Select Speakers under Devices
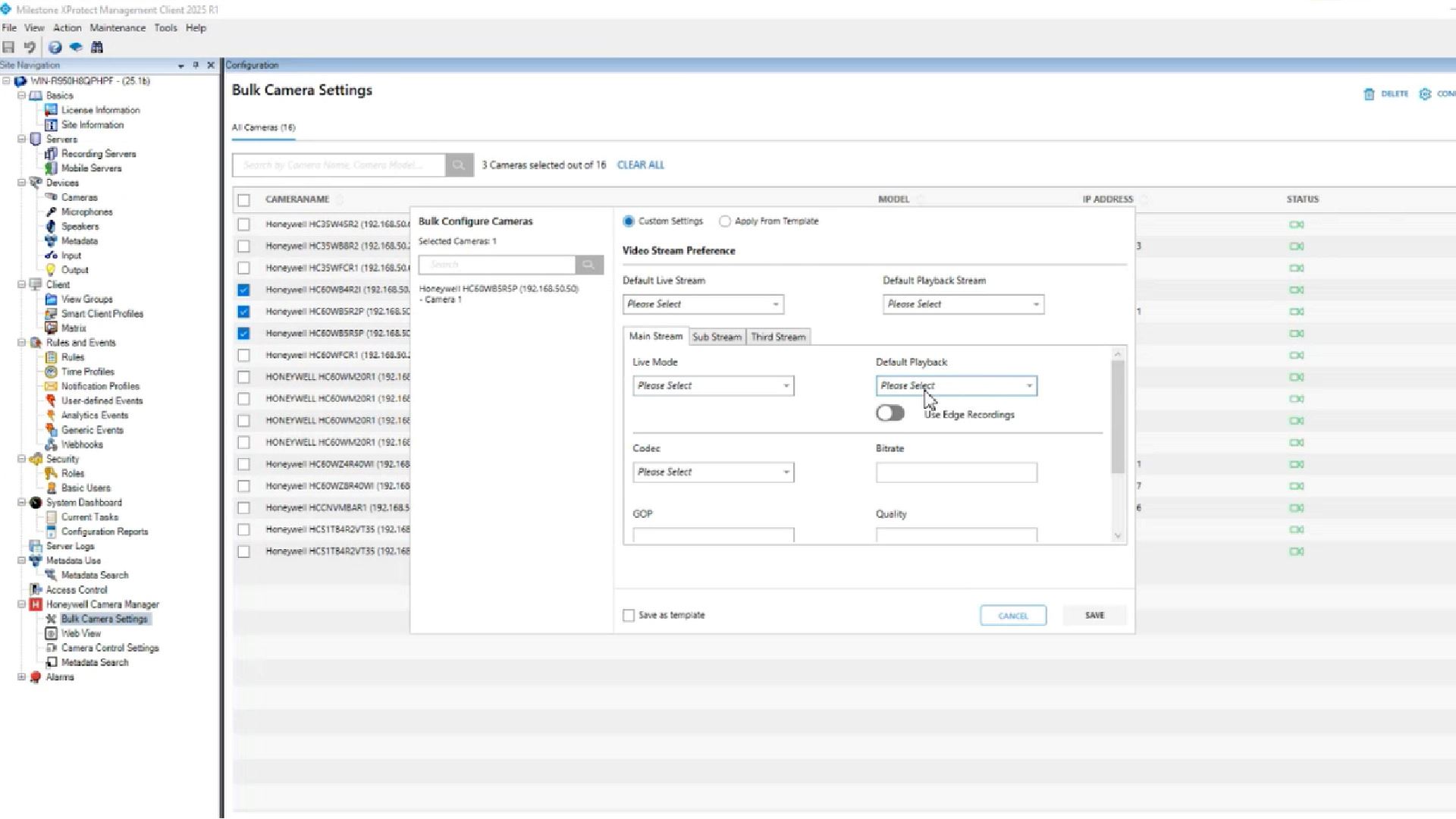The height and width of the screenshot is (819, 1456). [80, 226]
